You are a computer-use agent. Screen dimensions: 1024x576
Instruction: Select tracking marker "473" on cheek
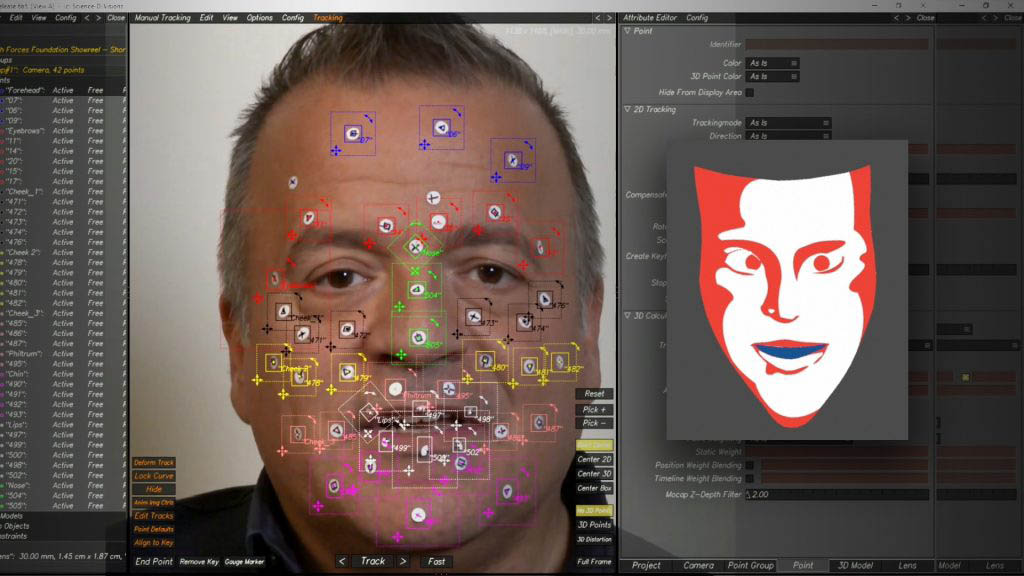point(474,317)
